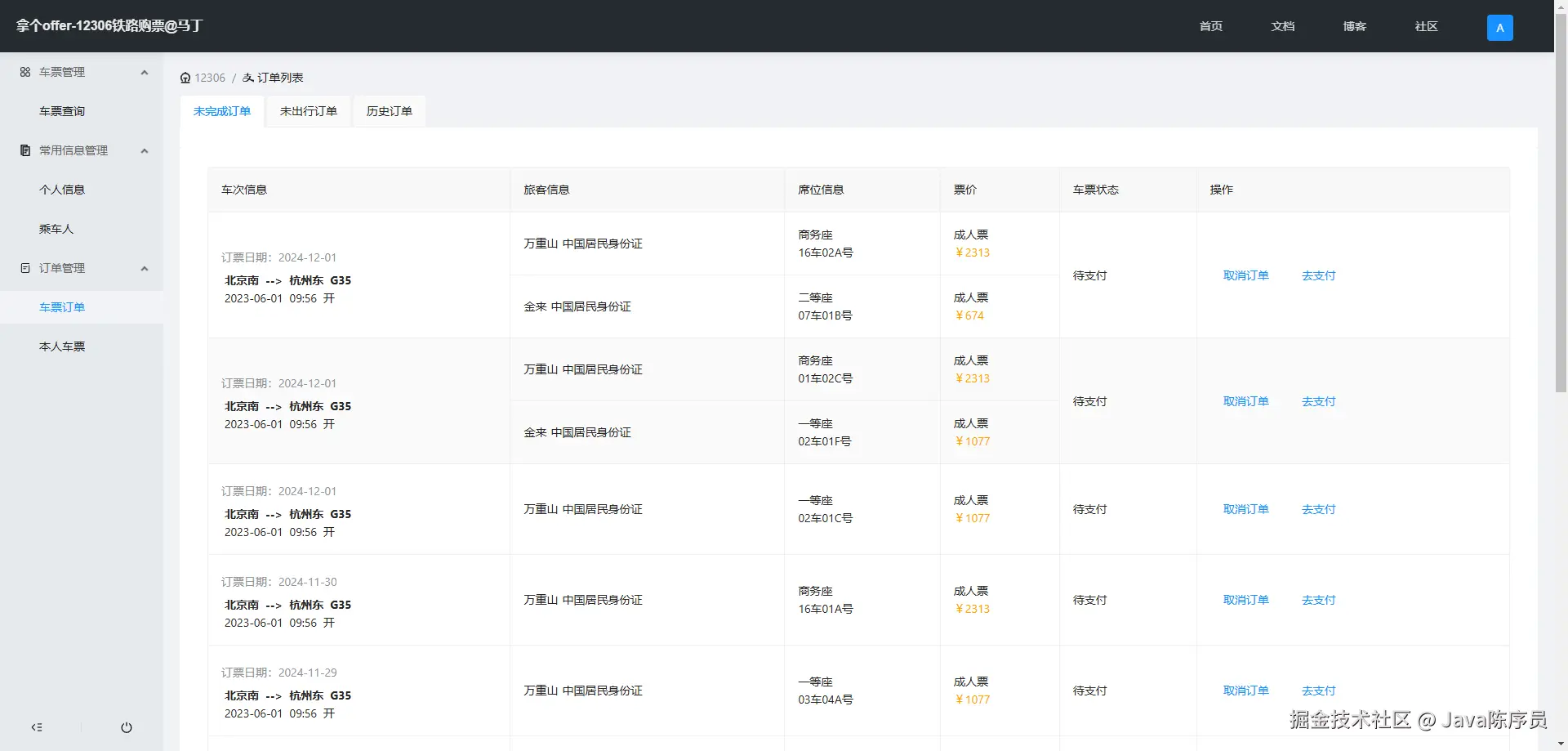Open 本人车票 in the sidebar

82,346
